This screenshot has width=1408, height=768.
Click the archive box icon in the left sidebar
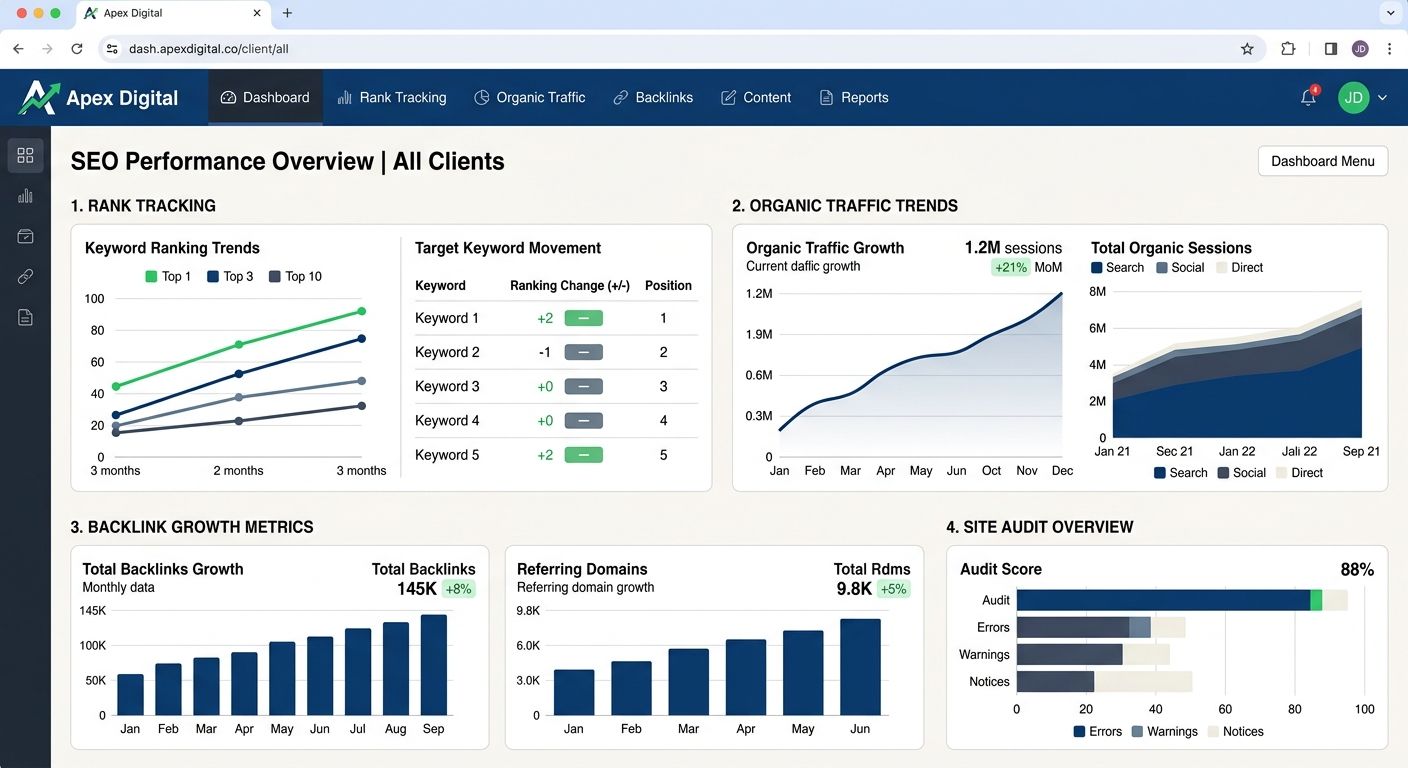point(25,236)
